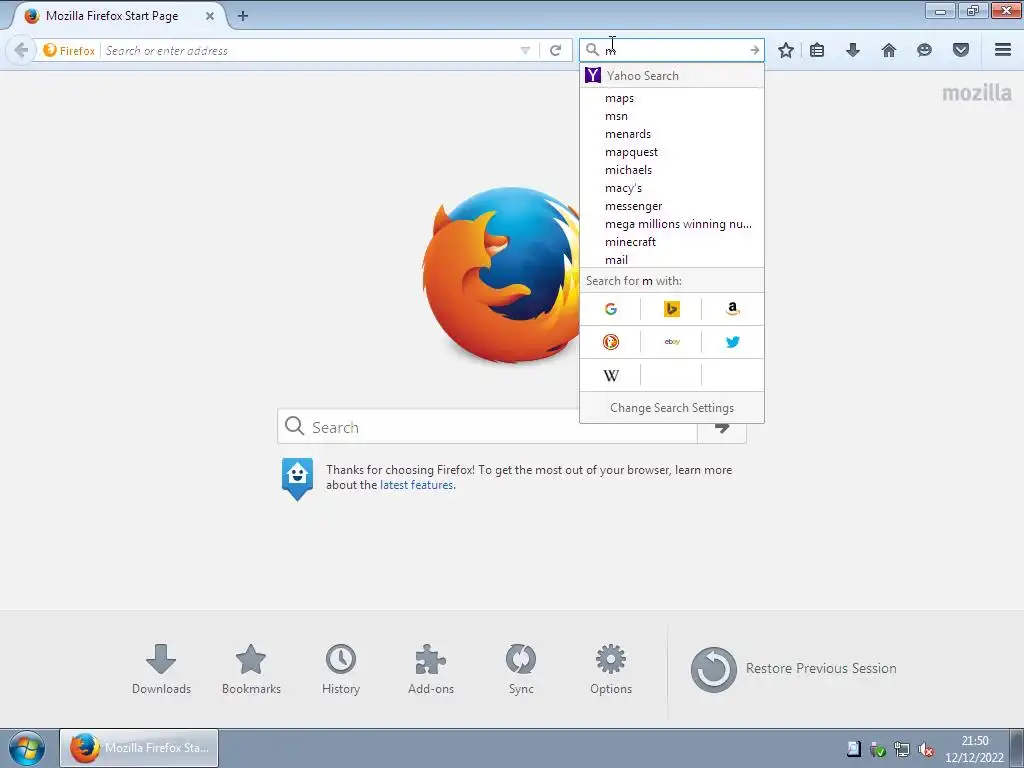Screen dimensions: 1024x768
Task: Choose the 'msn' suggestion
Action: pos(671,116)
